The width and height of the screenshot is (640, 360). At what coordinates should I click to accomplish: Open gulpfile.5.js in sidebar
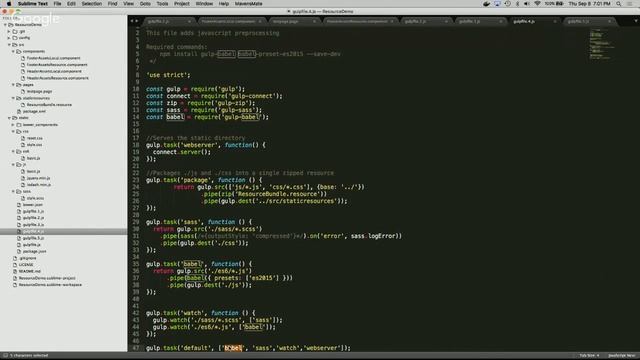pyautogui.click(x=33, y=238)
